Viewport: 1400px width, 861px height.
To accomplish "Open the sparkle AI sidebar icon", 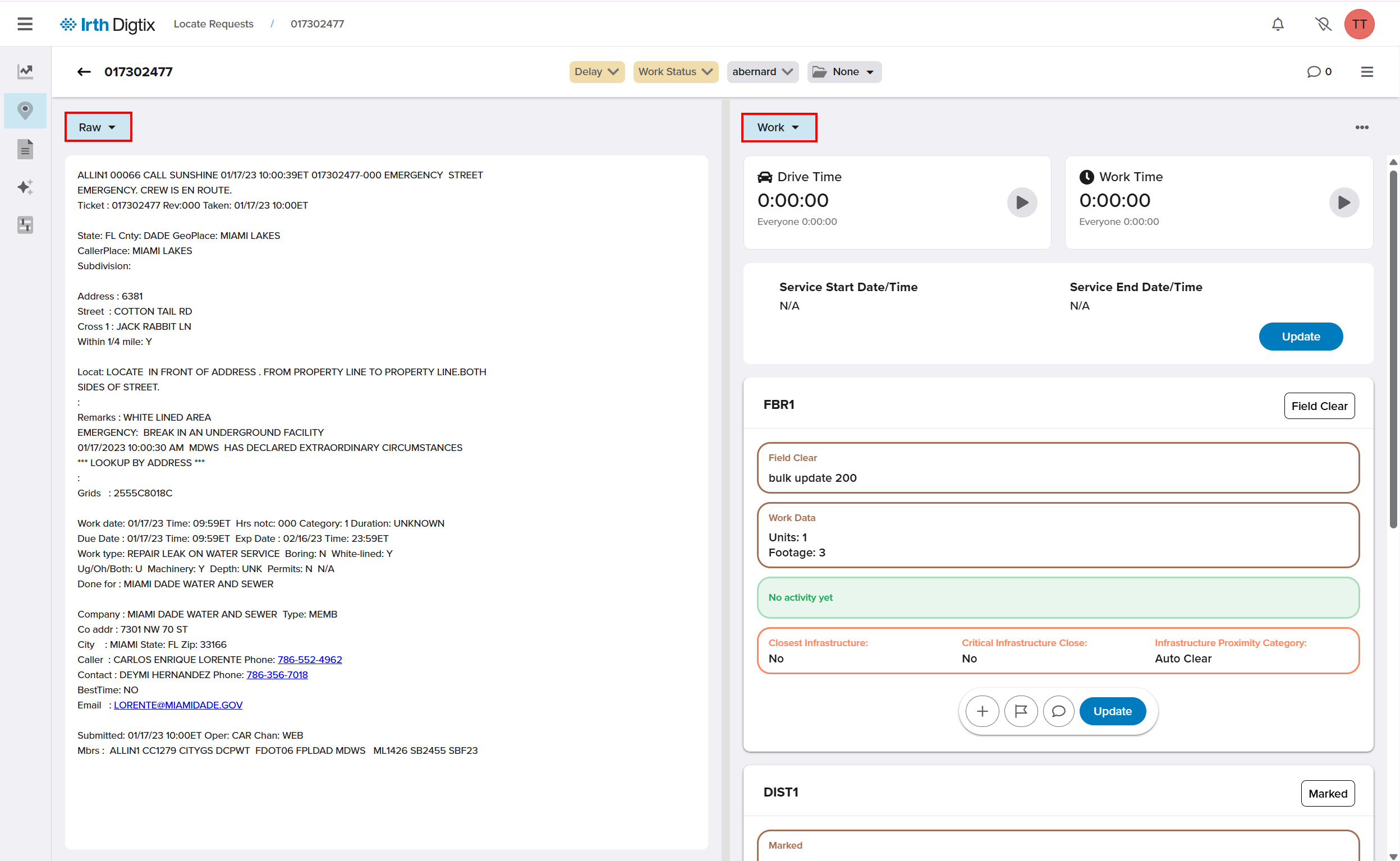I will [x=25, y=187].
